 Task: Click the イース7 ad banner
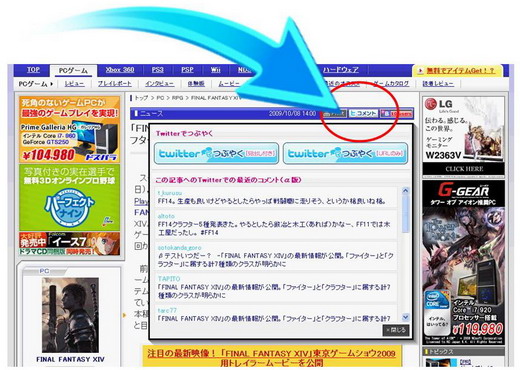(x=69, y=244)
